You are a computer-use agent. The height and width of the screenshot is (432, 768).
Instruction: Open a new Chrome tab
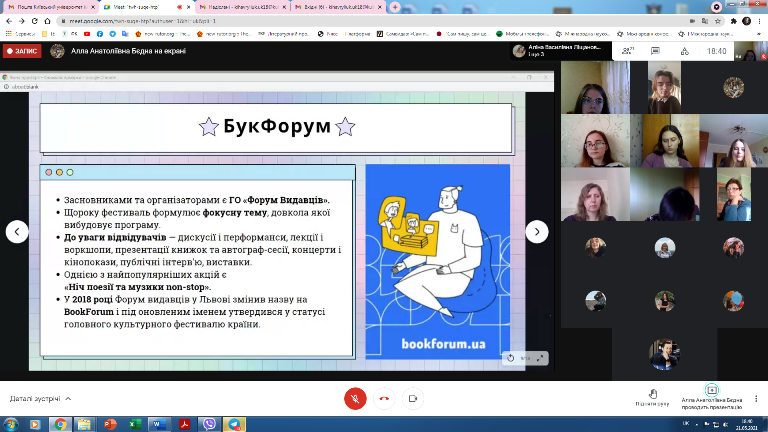click(x=395, y=7)
